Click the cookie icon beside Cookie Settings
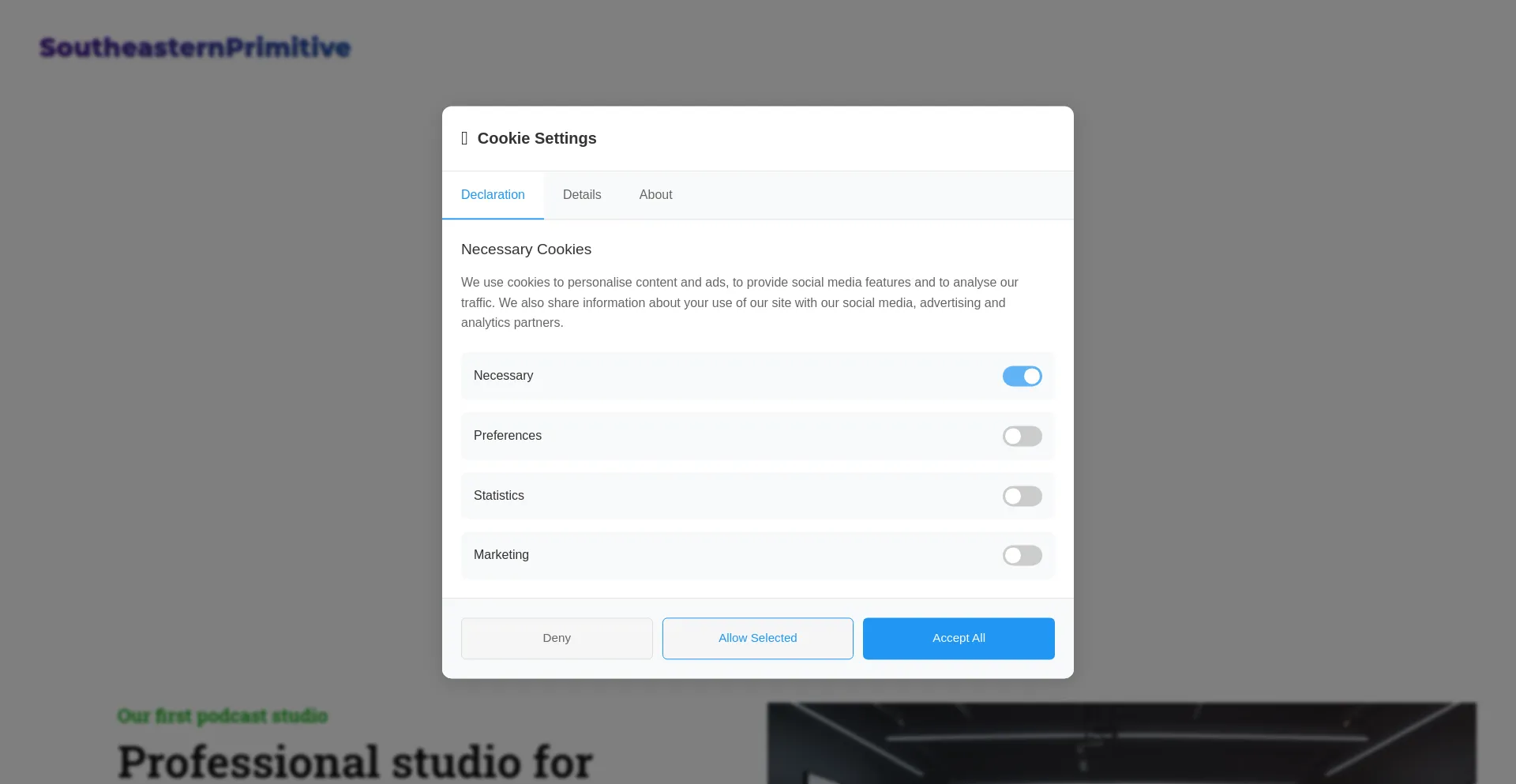1516x784 pixels. click(464, 138)
